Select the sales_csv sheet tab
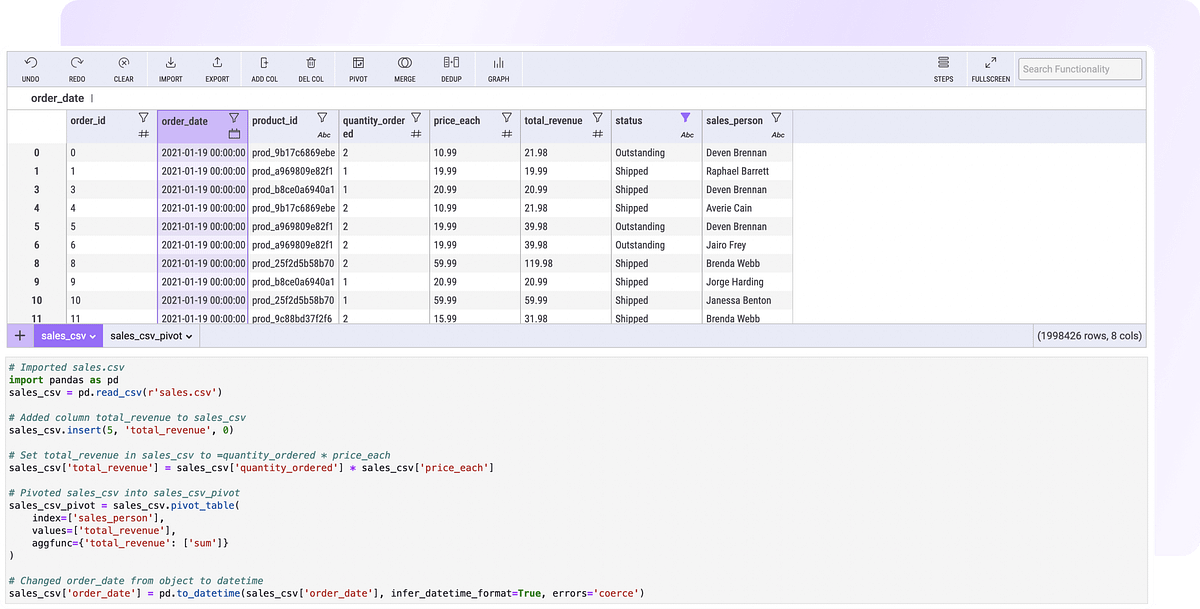Image resolution: width=1200 pixels, height=609 pixels. [62, 336]
